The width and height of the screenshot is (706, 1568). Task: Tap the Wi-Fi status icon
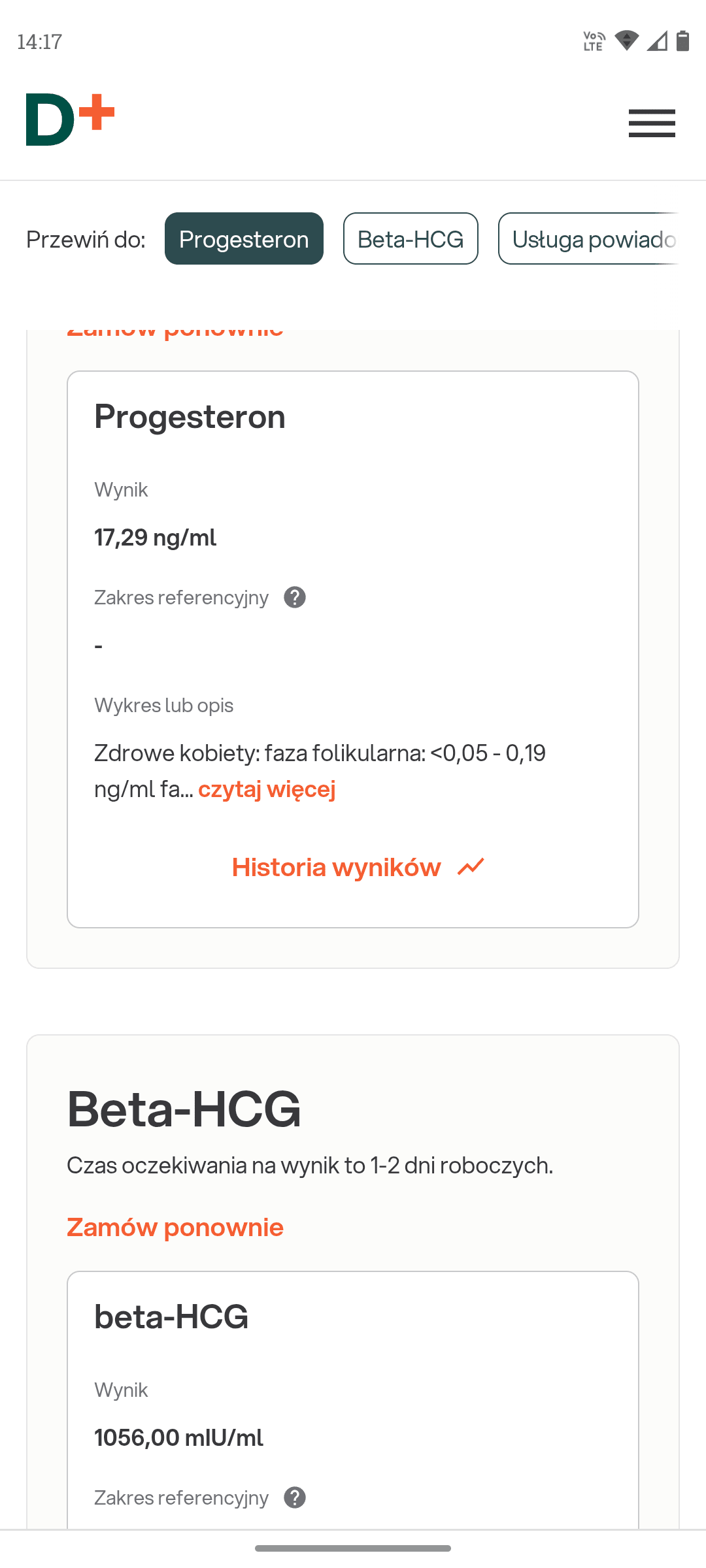click(626, 41)
